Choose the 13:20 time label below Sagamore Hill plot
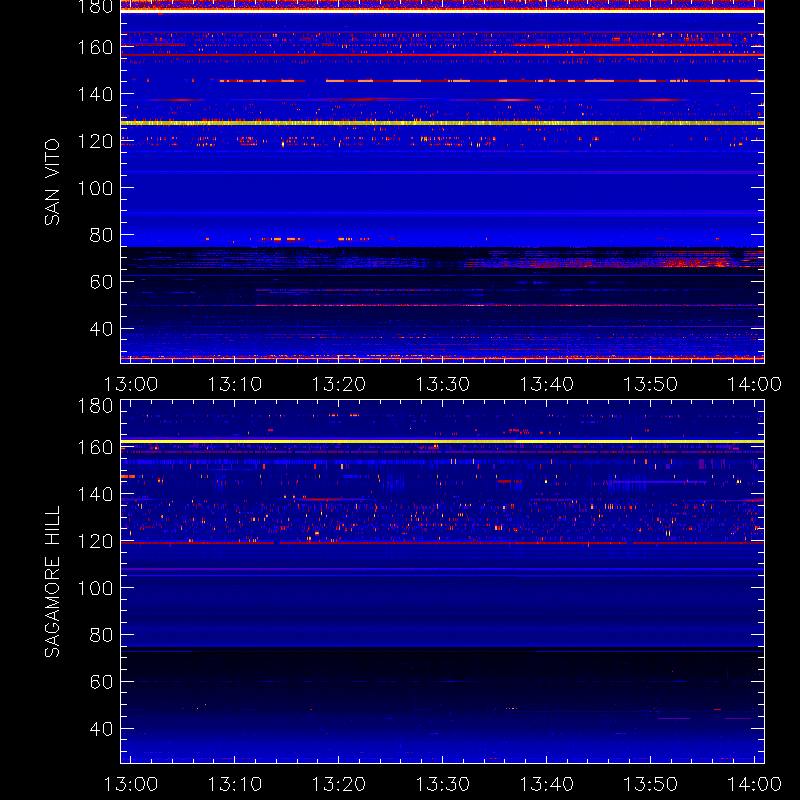This screenshot has height=800, width=800. pos(339,784)
